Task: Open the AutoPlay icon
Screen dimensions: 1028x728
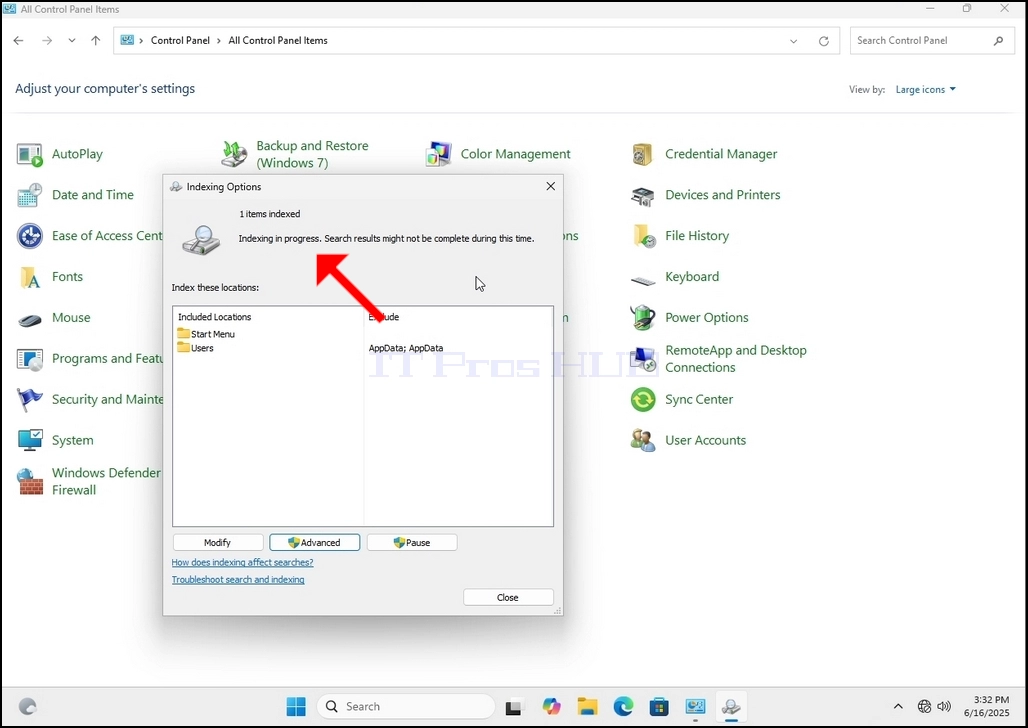Action: click(x=30, y=155)
